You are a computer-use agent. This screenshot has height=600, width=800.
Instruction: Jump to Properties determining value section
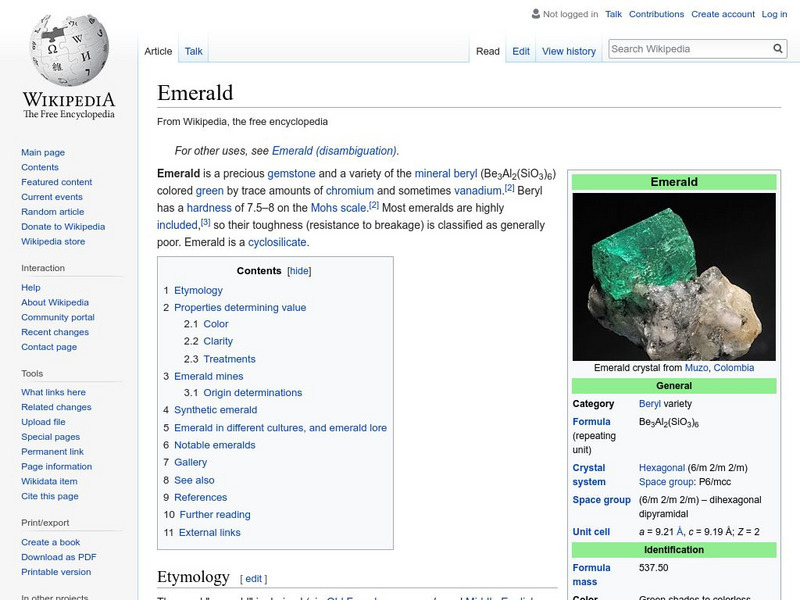click(240, 308)
